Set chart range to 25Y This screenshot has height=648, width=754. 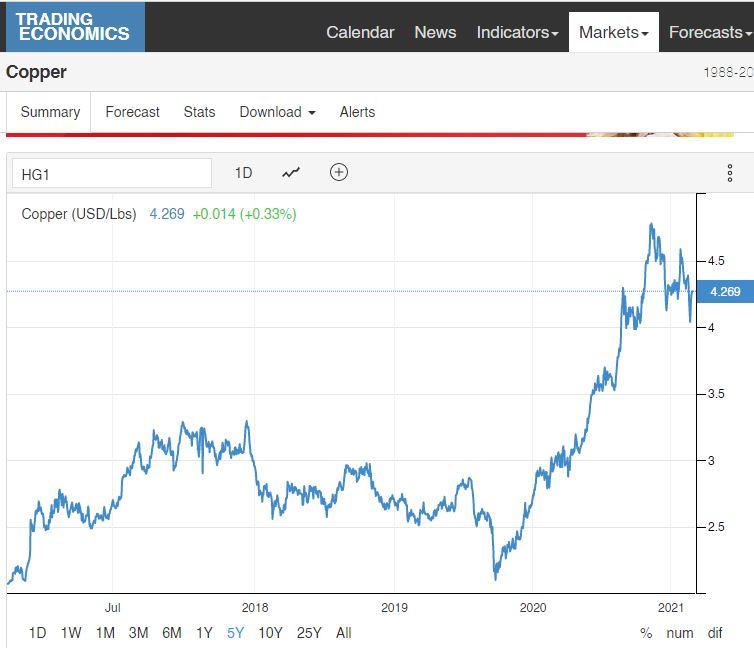pos(309,633)
